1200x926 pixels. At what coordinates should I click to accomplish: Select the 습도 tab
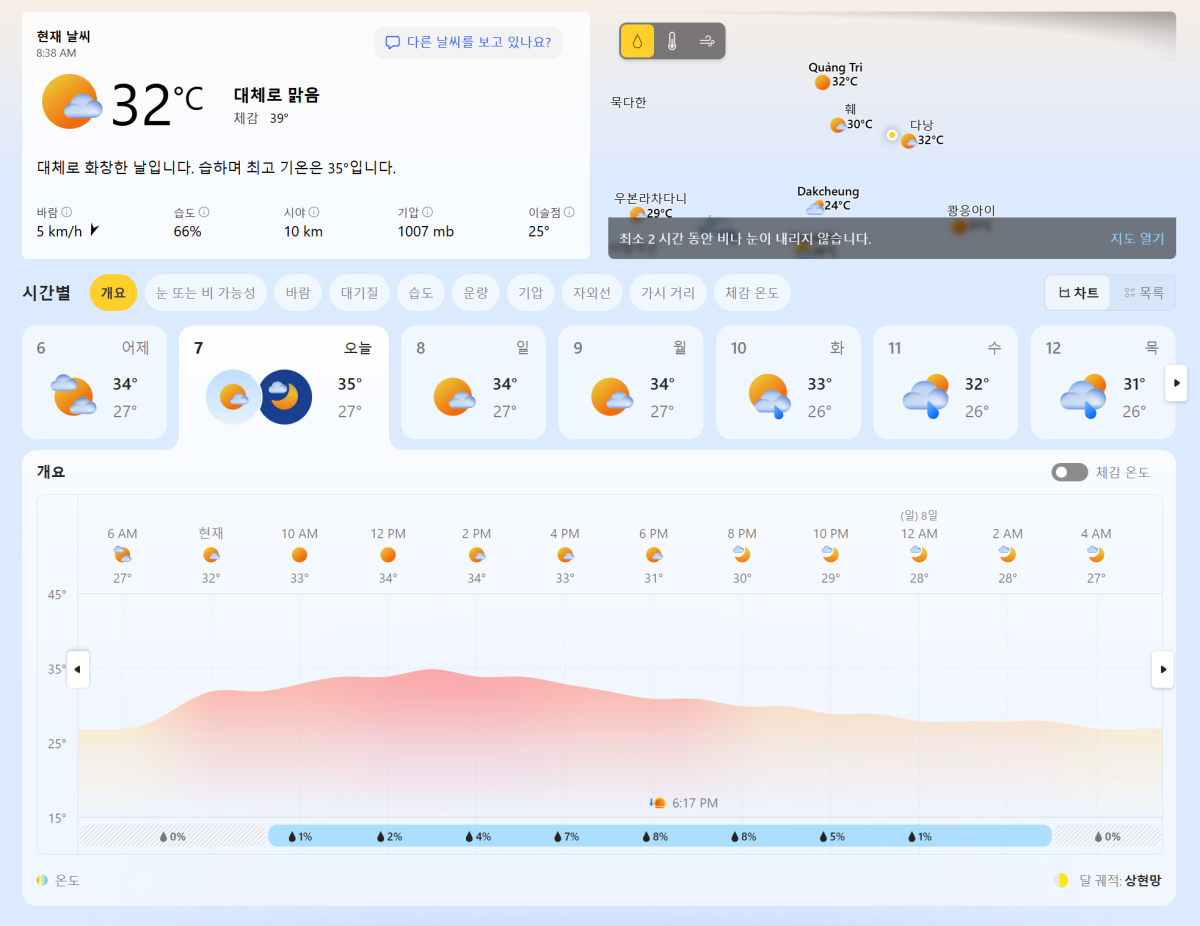420,293
